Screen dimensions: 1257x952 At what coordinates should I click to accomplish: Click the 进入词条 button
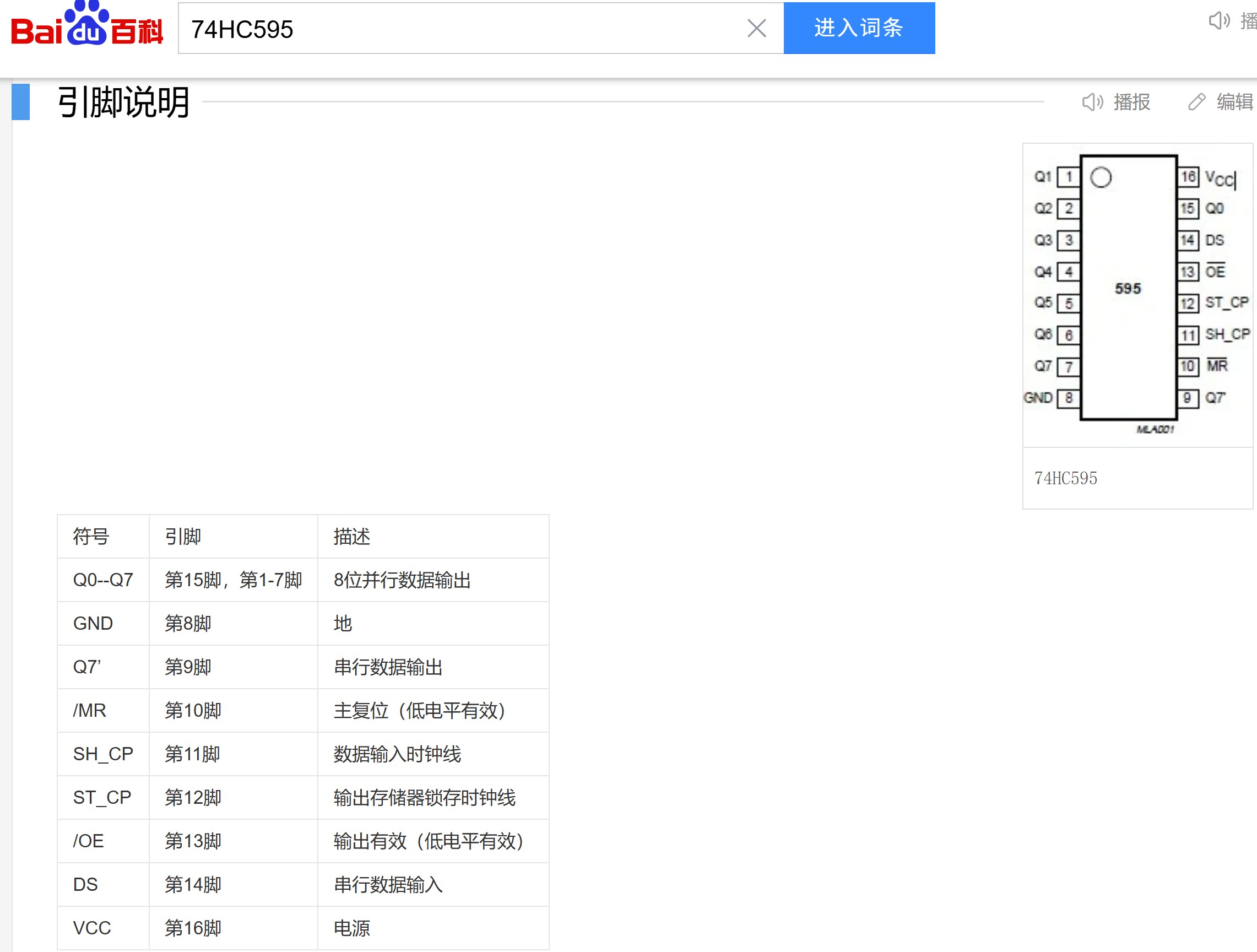tap(859, 28)
